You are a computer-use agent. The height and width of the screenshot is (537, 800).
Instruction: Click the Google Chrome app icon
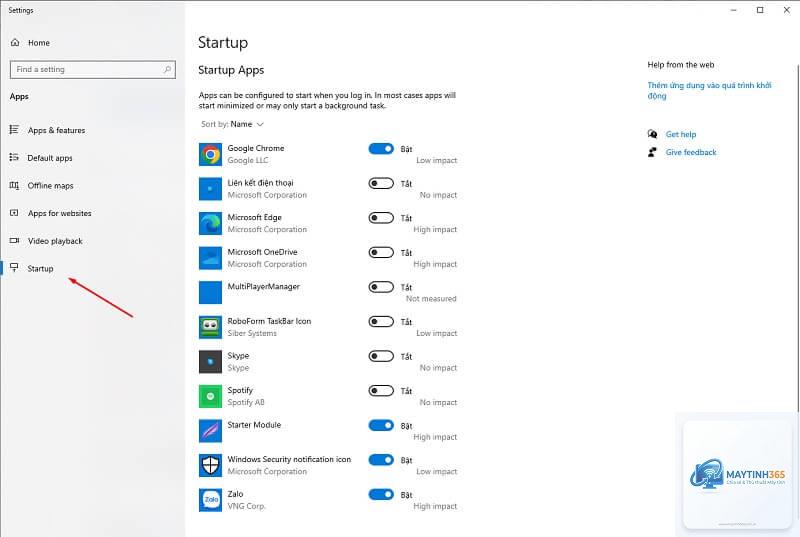pos(210,155)
